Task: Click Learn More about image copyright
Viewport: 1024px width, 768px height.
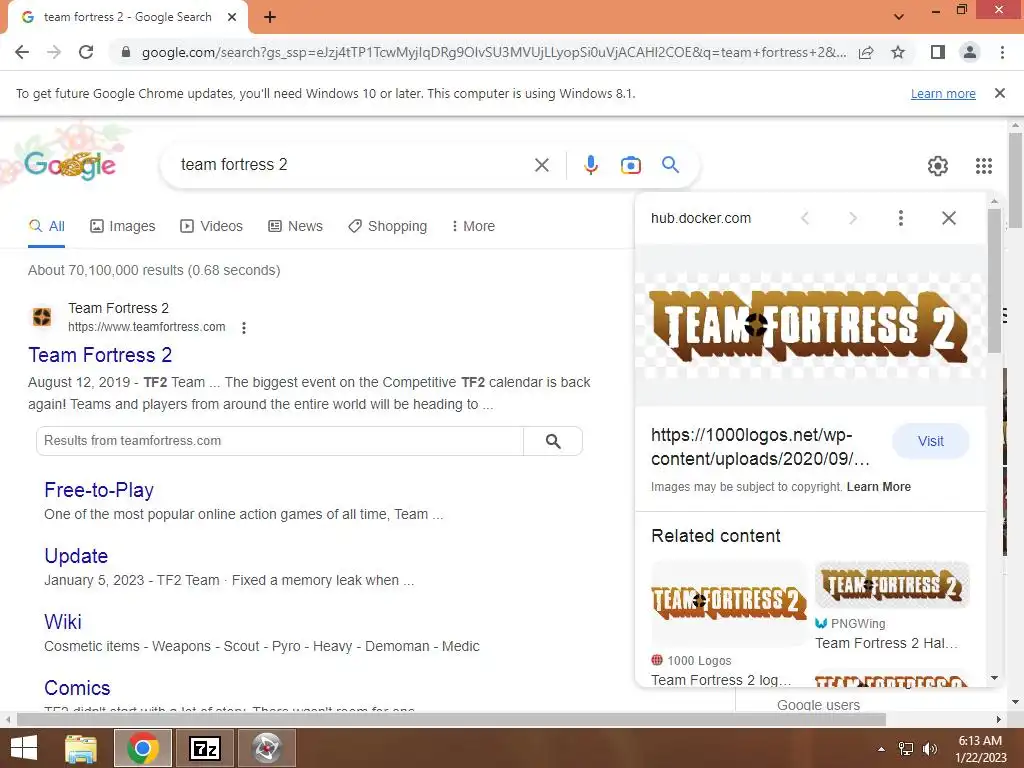Action: click(878, 487)
